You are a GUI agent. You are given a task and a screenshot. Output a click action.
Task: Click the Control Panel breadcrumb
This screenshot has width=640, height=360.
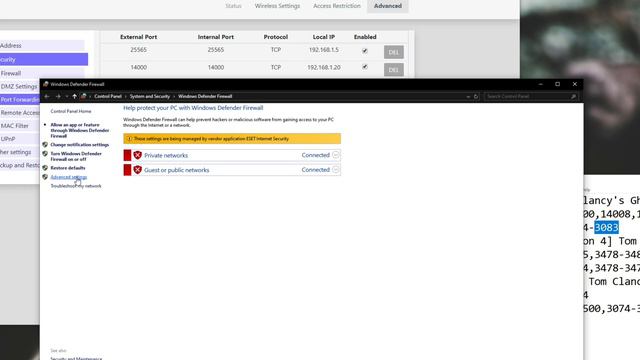108,96
